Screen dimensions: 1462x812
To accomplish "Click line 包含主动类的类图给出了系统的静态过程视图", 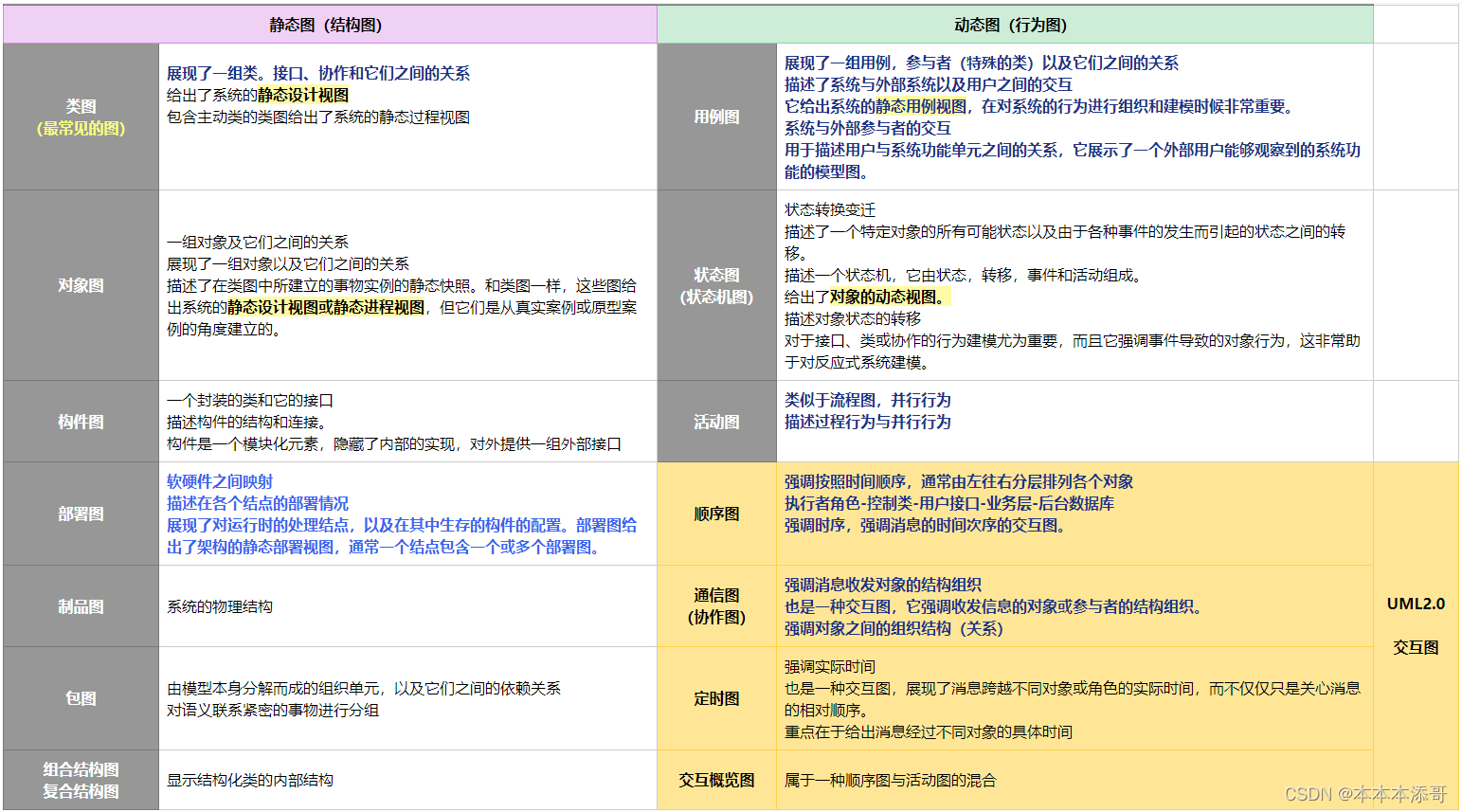I will pyautogui.click(x=318, y=117).
